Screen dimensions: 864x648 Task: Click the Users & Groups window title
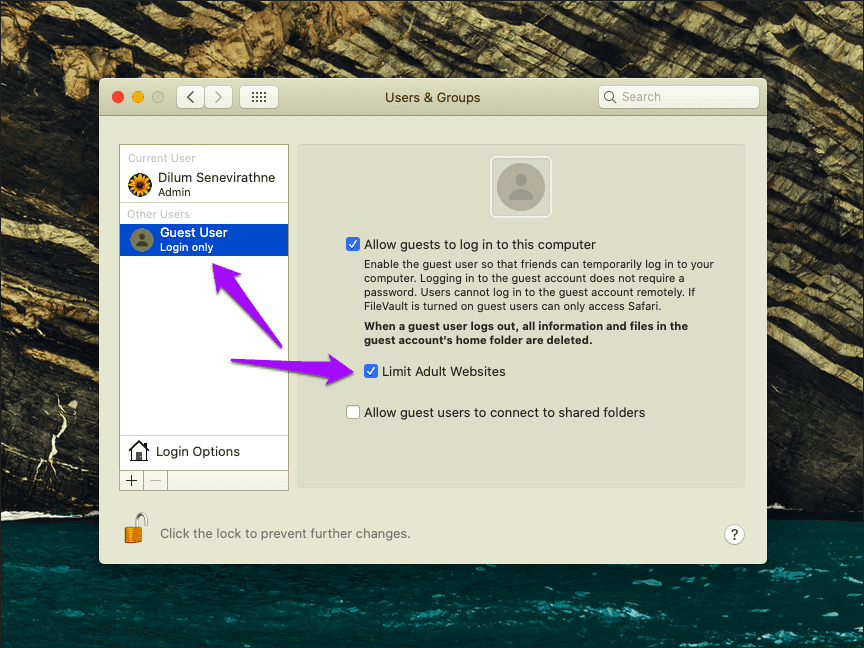click(433, 98)
